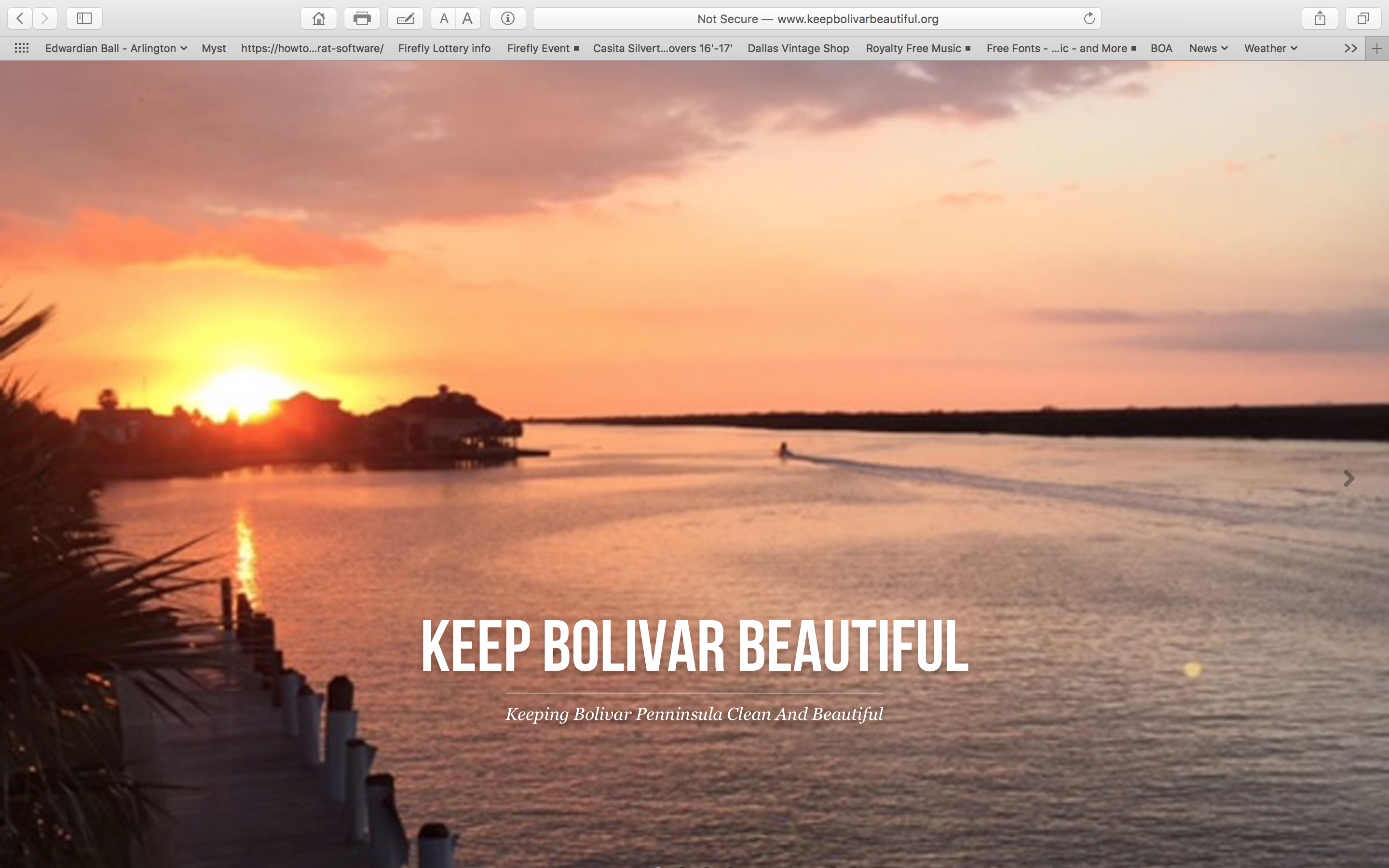
Task: Increase text size with larger A icon
Action: click(x=468, y=18)
